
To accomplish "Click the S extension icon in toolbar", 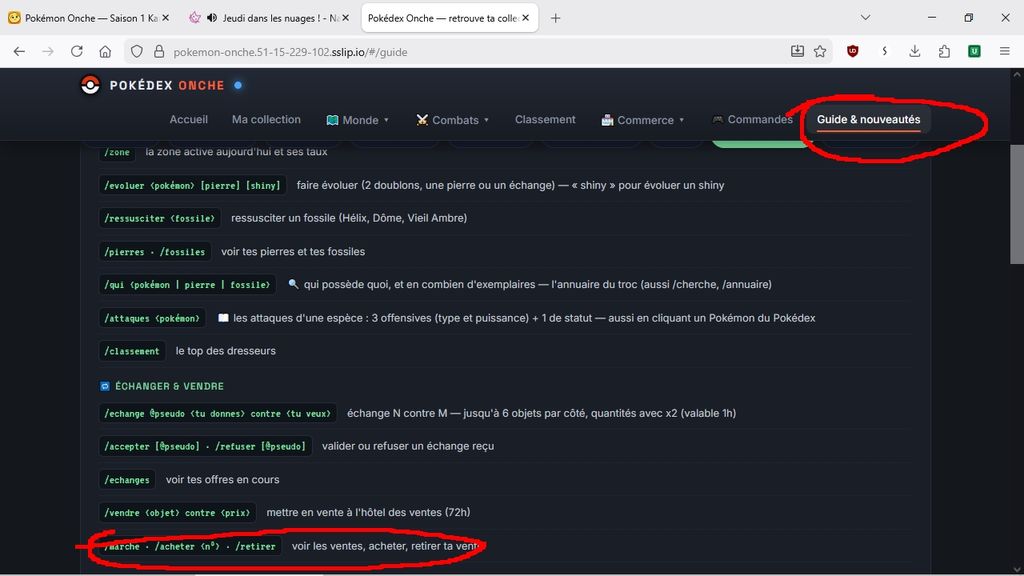I will (x=884, y=52).
